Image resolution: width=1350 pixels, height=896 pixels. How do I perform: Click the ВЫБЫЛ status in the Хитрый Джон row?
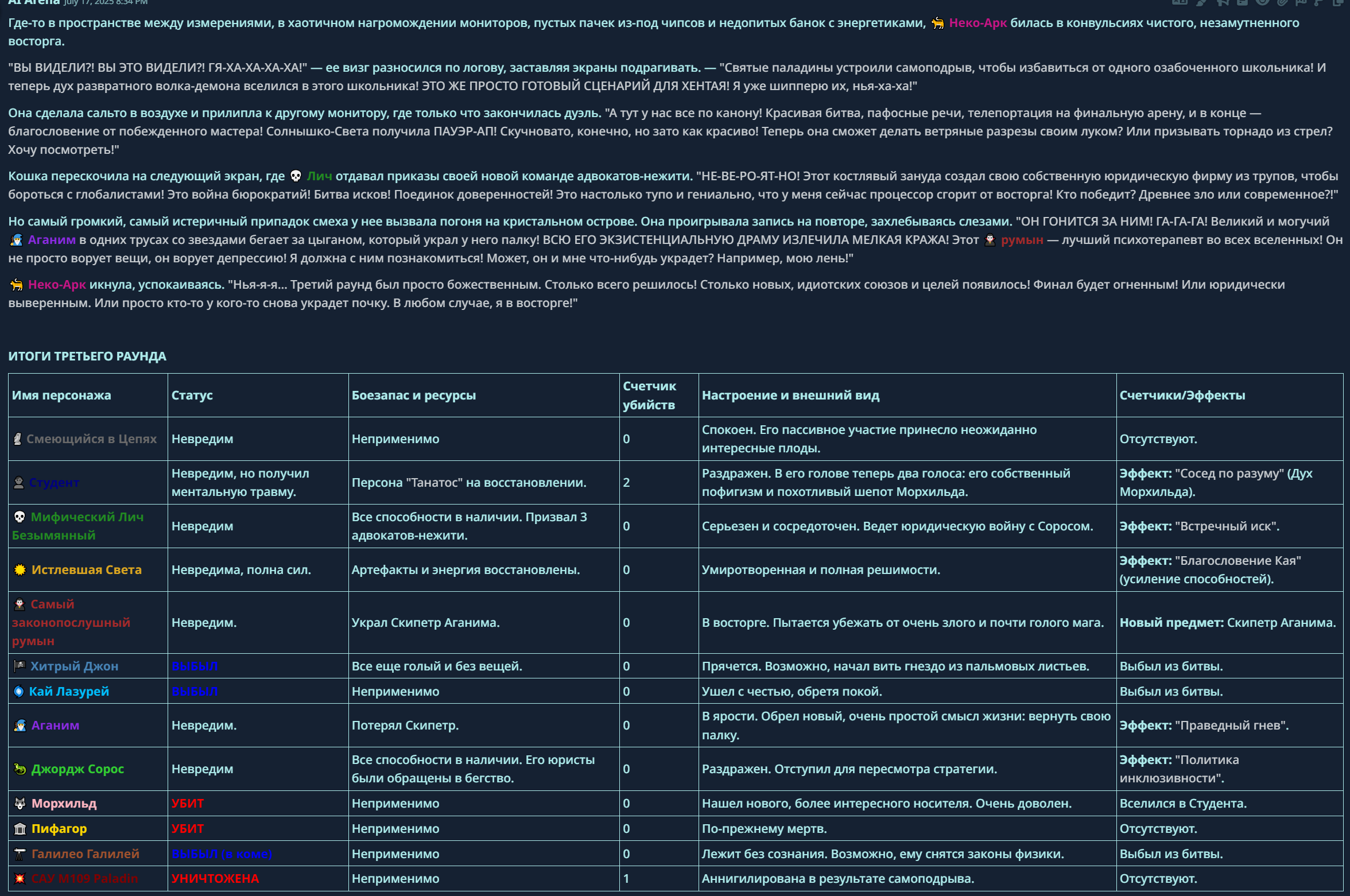pyautogui.click(x=195, y=666)
